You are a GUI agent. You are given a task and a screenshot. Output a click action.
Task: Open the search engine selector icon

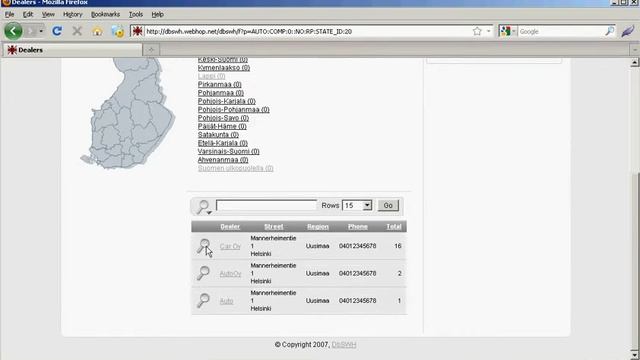[x=507, y=31]
